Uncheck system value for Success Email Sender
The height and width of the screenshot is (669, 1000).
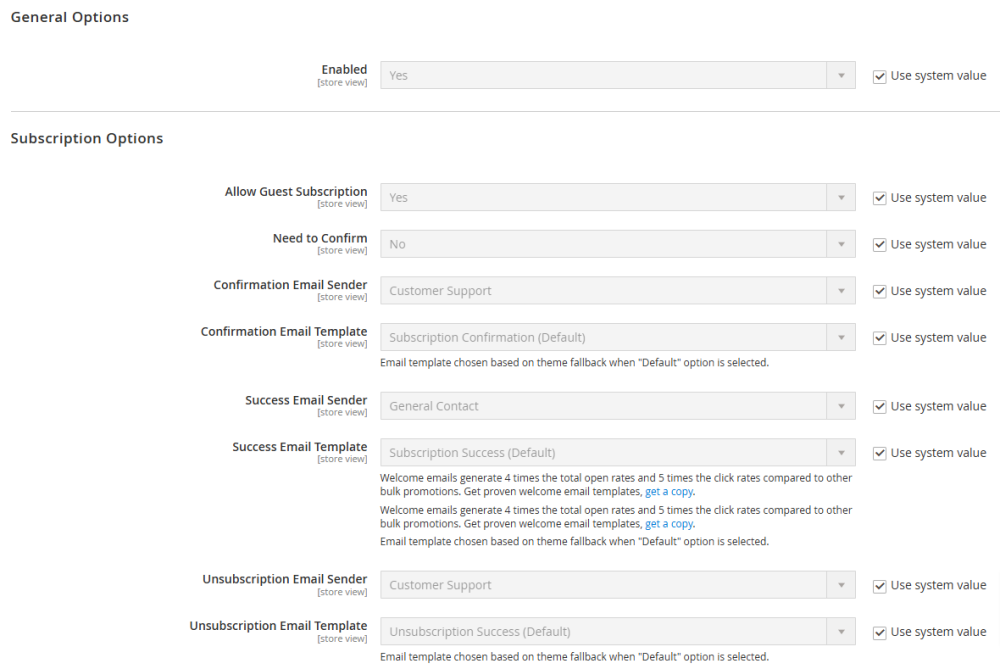click(x=880, y=407)
